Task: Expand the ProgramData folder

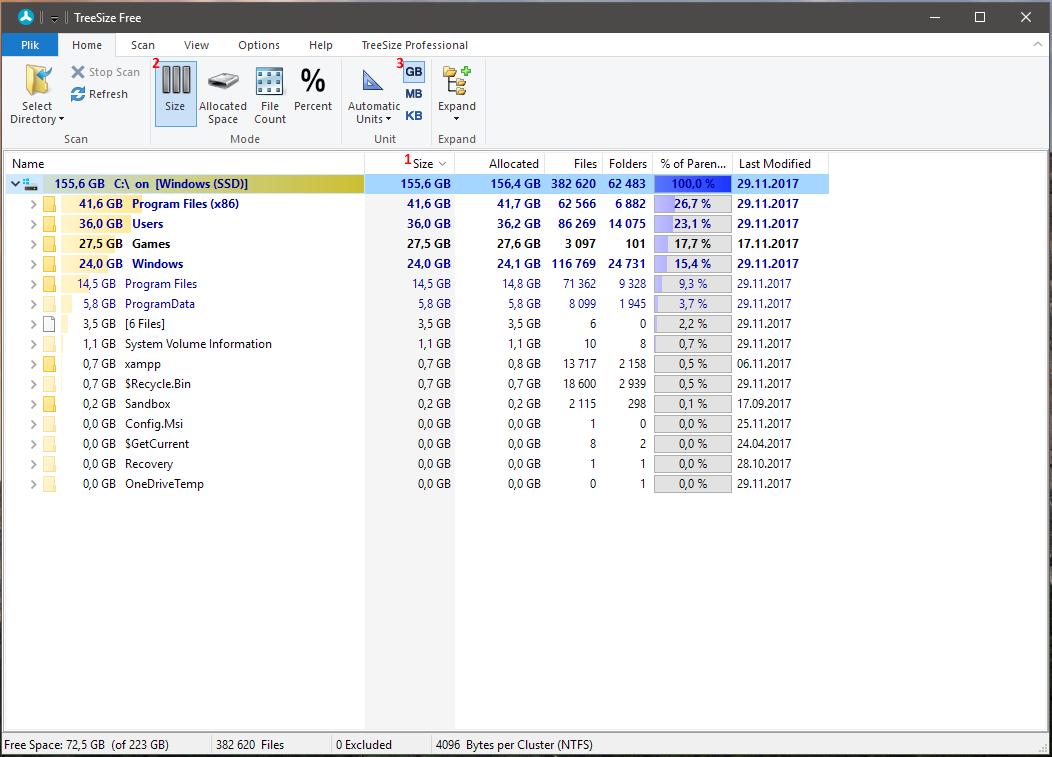Action: [33, 304]
